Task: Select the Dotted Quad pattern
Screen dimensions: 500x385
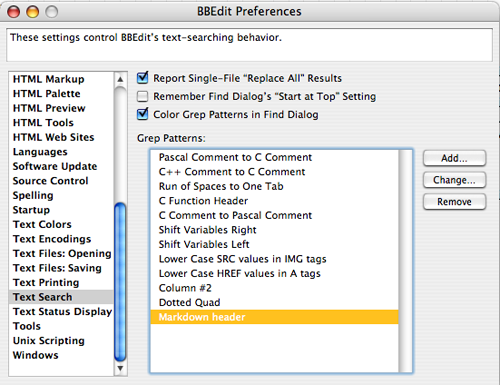Action: (x=274, y=302)
